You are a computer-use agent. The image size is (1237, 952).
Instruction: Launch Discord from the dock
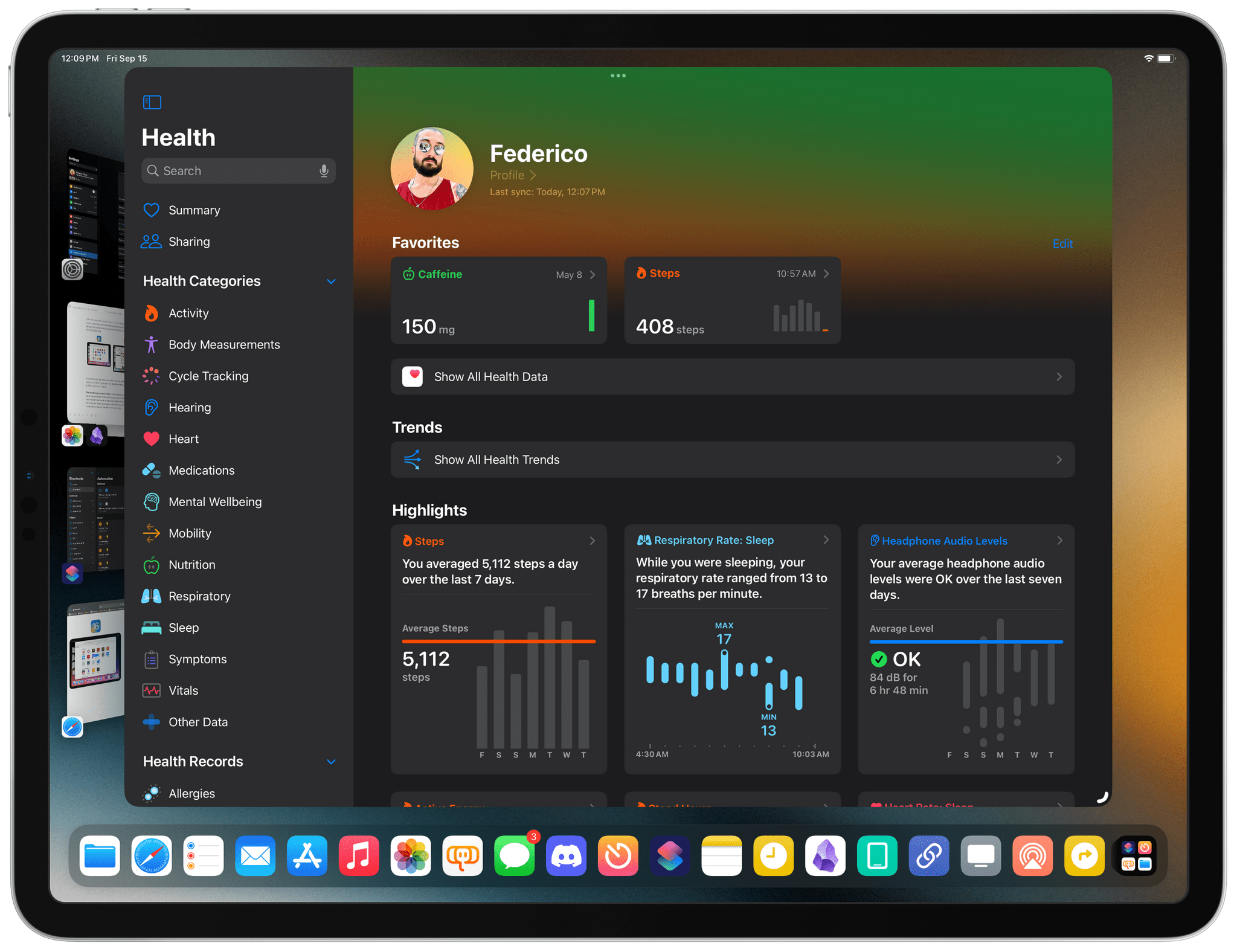566,856
